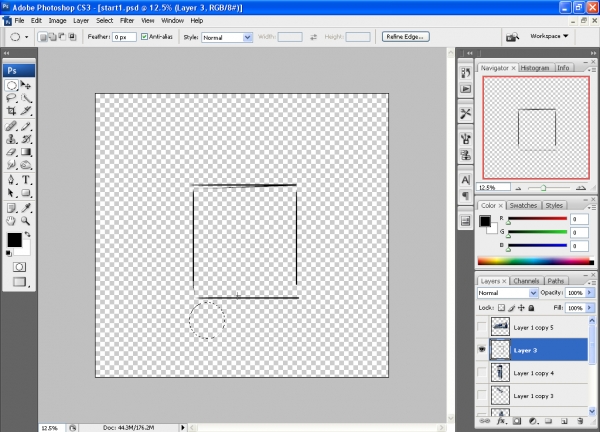600x432 pixels.
Task: Toggle lock position
Action: point(521,308)
